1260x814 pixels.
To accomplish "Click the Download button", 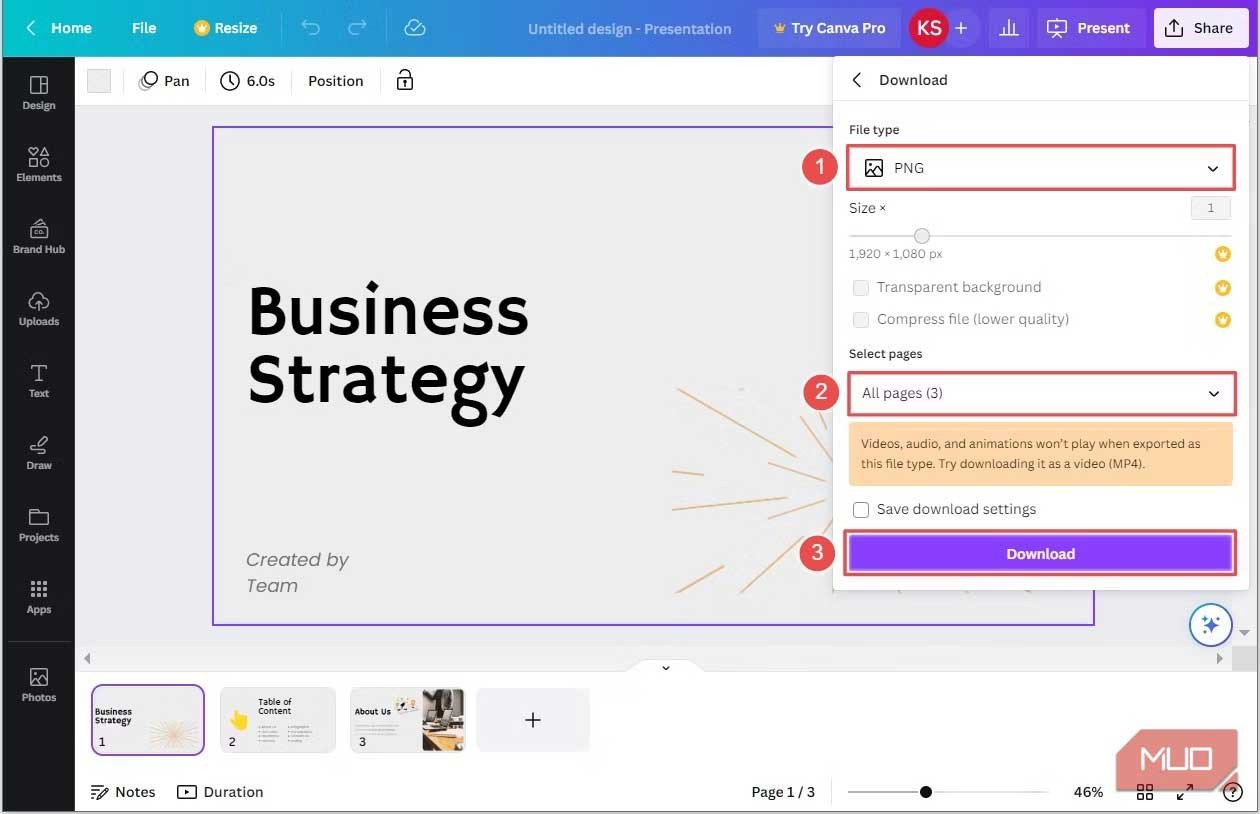I will click(x=1041, y=553).
